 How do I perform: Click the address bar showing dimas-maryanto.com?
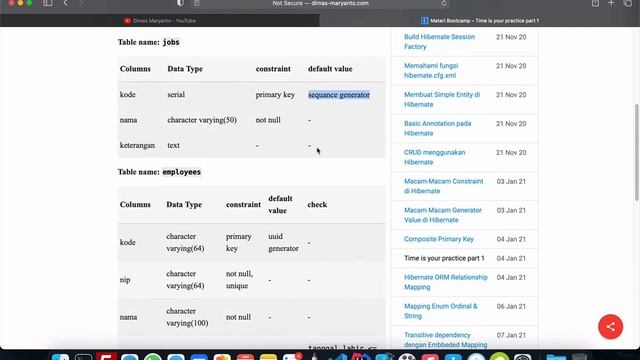coord(320,3)
